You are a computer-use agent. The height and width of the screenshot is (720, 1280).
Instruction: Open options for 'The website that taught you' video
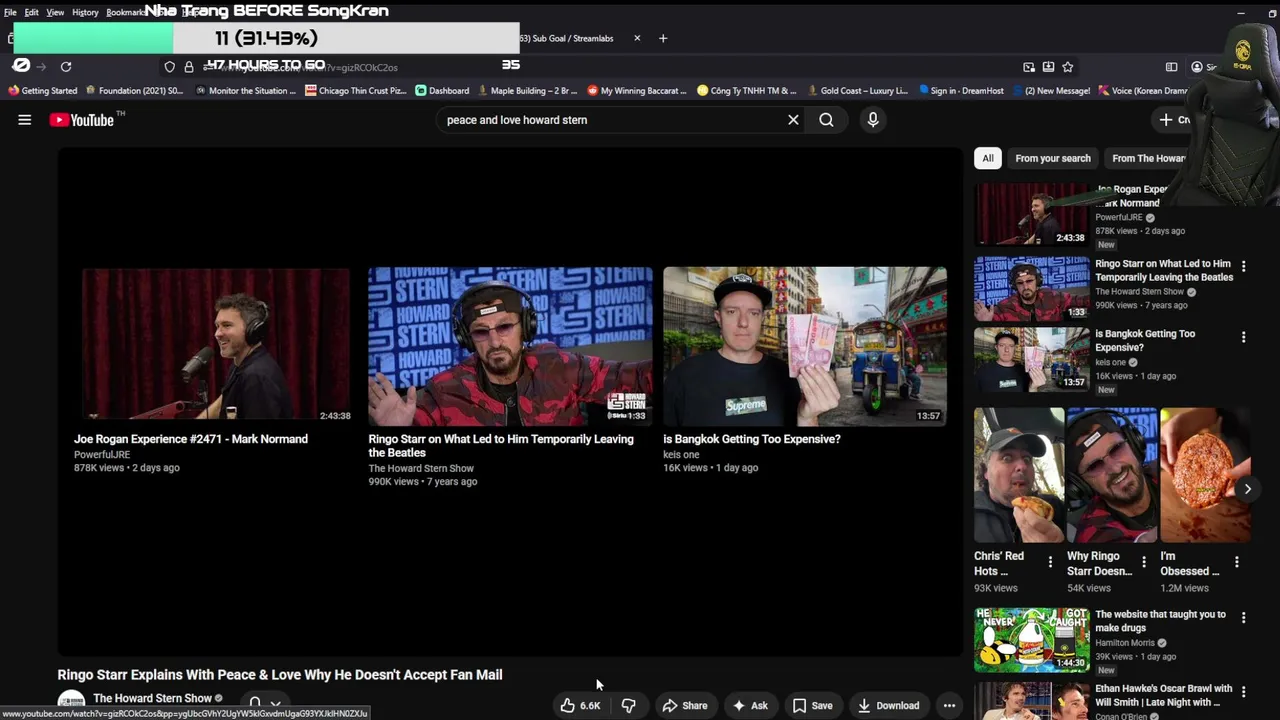[1243, 618]
